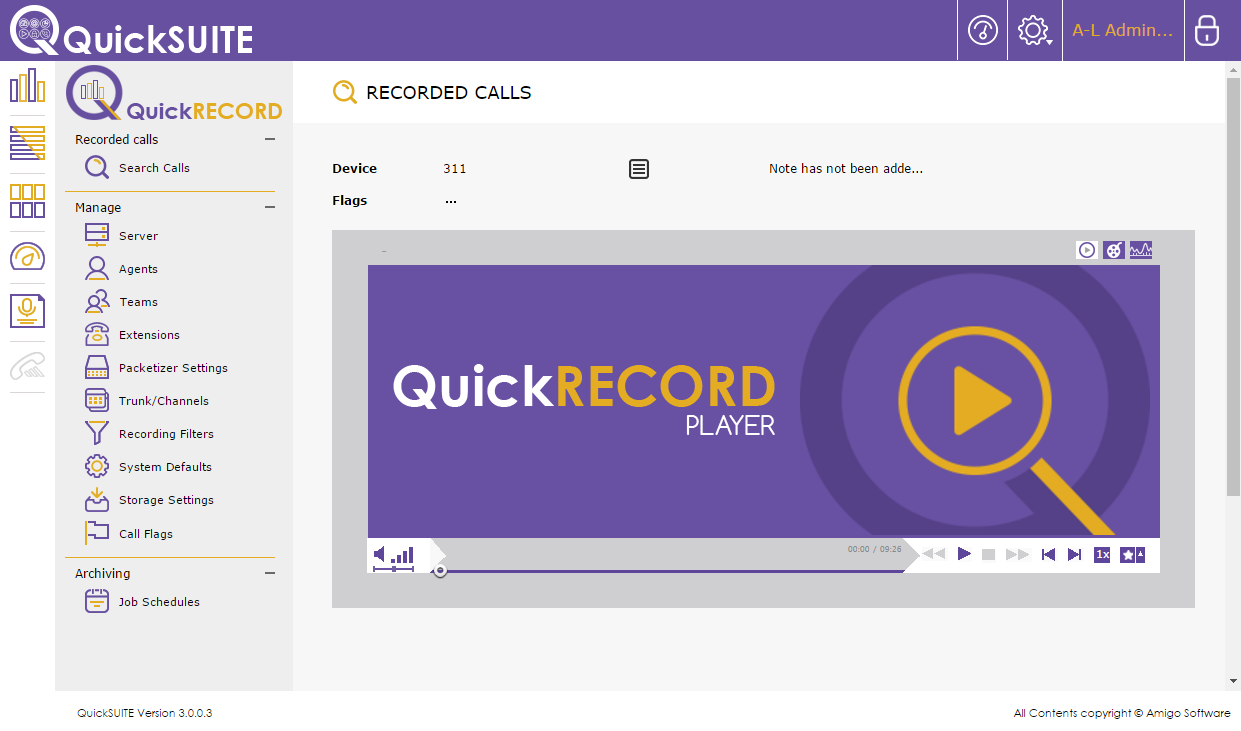Image resolution: width=1241 pixels, height=731 pixels.
Task: Mute the player via the speaker icon
Action: coord(380,554)
